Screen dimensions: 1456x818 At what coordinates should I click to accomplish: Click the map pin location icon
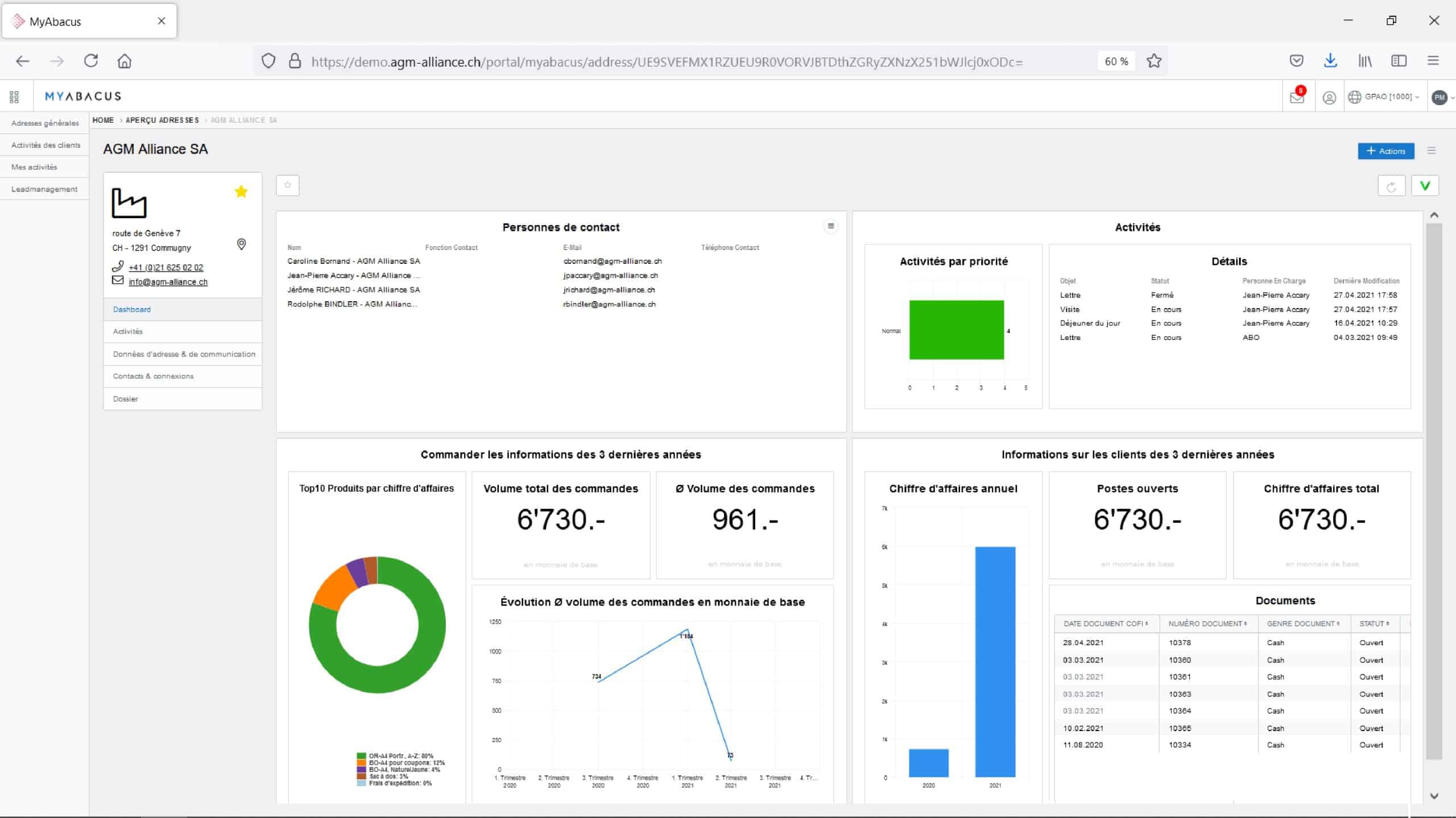(x=241, y=244)
